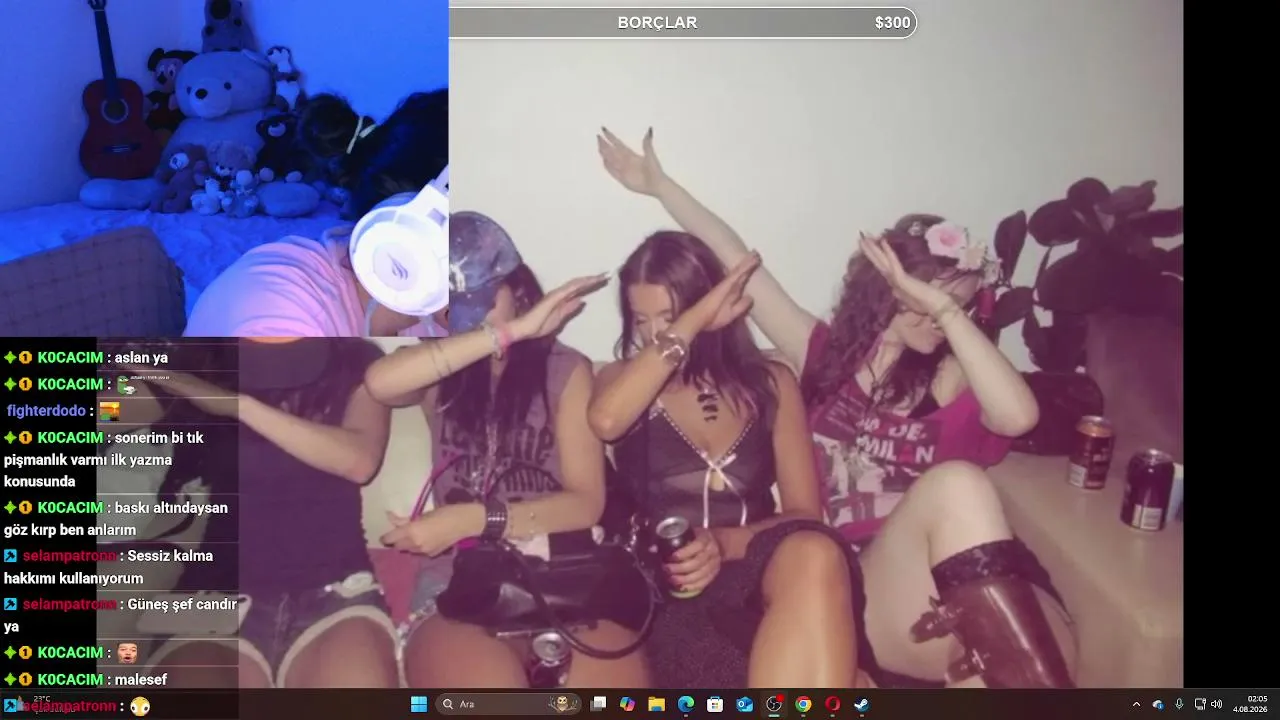1280x720 pixels.
Task: Click the face emote above 'malesef'
Action: point(127,653)
